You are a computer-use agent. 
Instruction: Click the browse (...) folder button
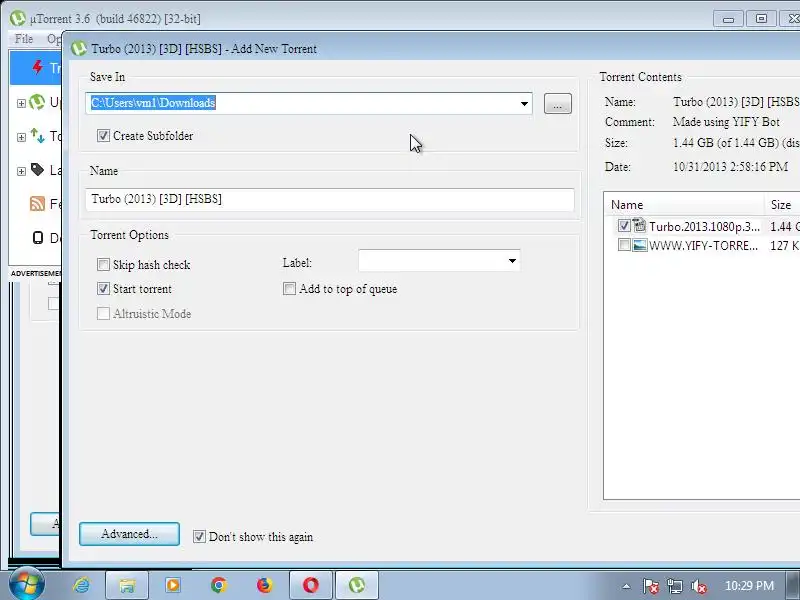(558, 104)
